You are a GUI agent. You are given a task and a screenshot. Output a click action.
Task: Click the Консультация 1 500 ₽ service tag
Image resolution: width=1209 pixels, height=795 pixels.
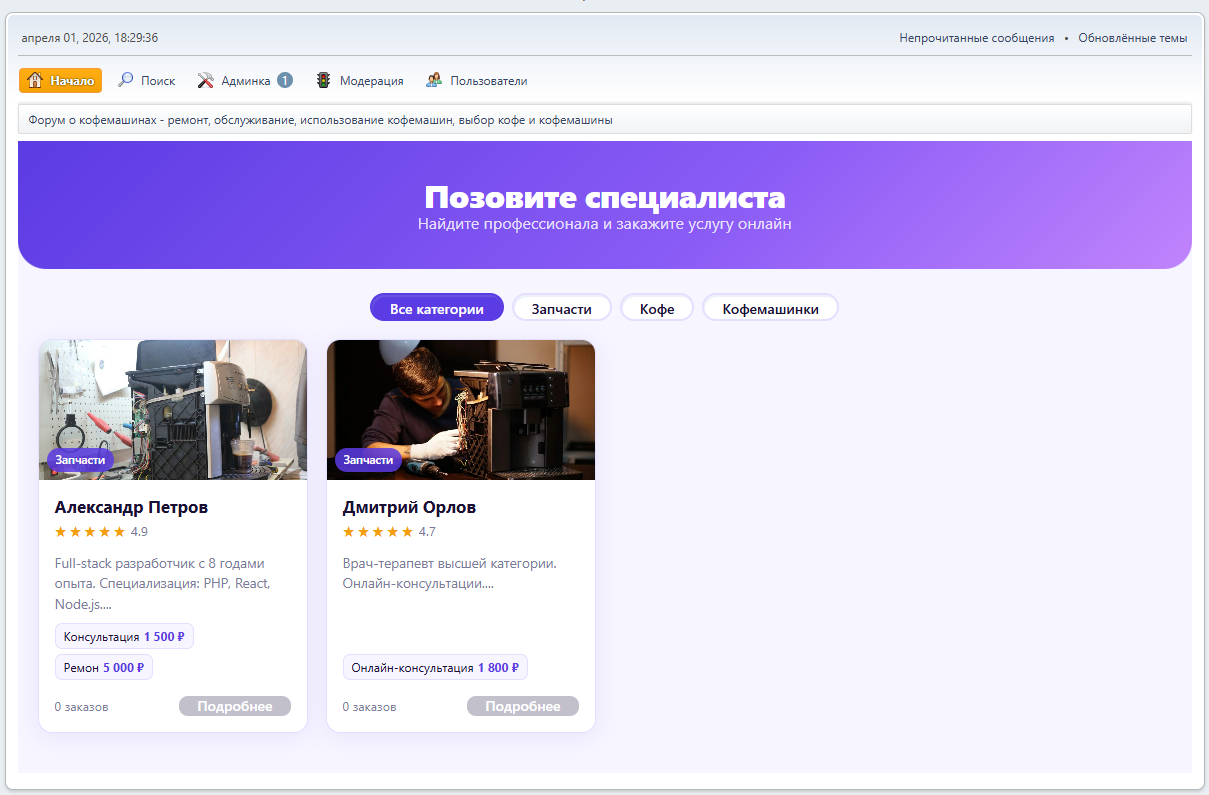click(x=124, y=637)
